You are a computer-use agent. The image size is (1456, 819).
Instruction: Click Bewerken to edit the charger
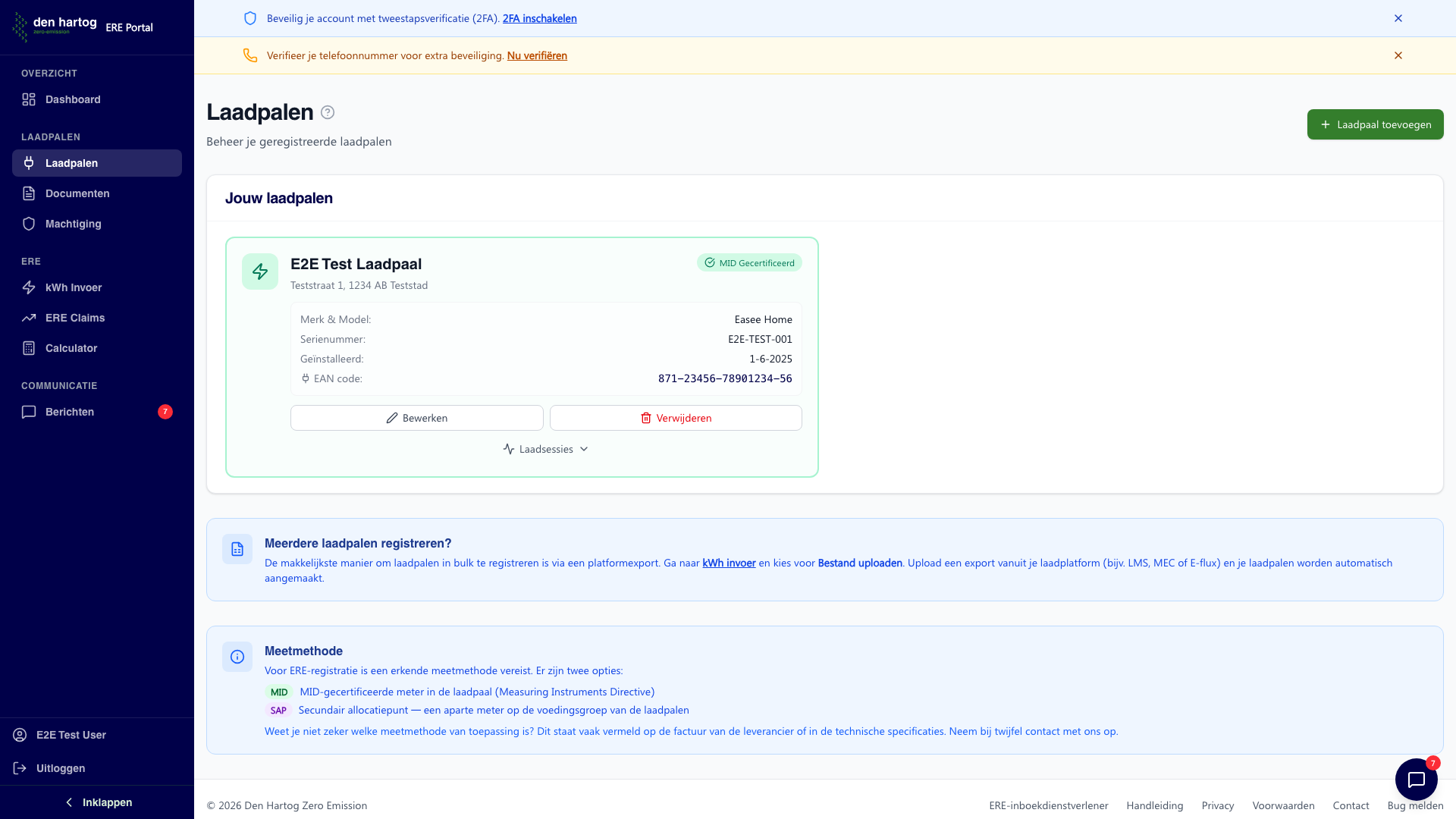[416, 418]
